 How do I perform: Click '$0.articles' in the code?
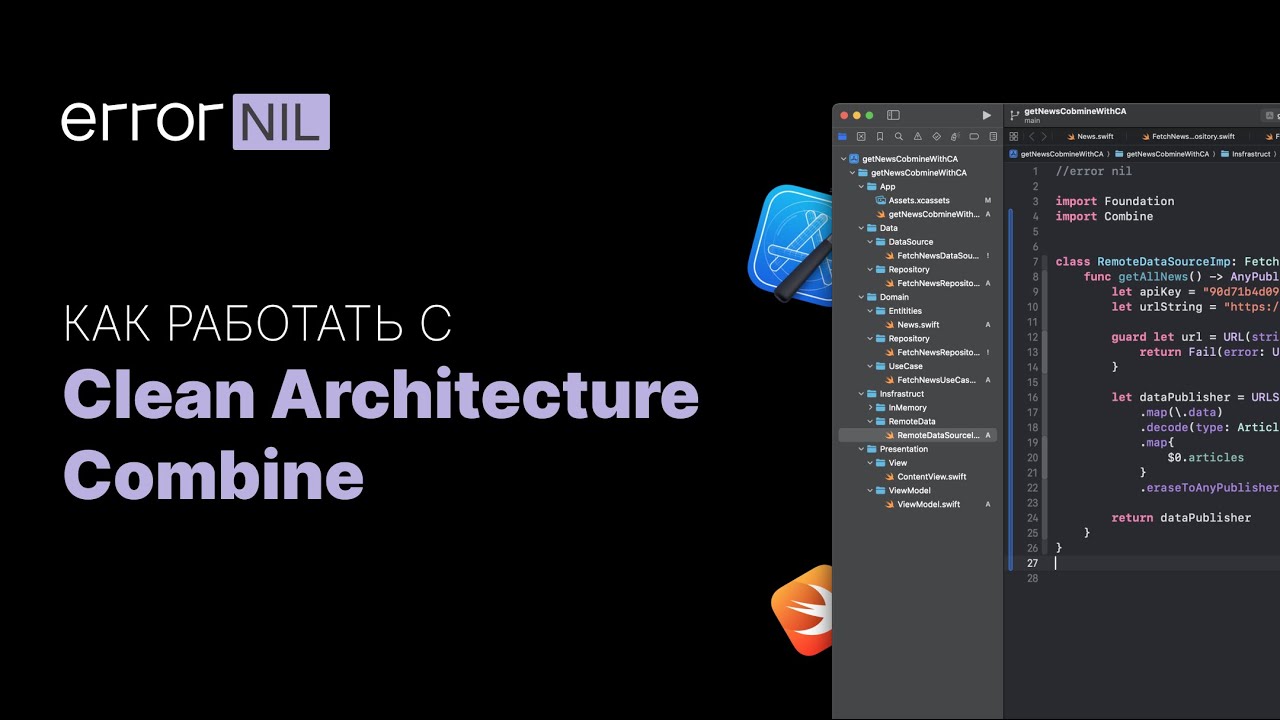click(x=1205, y=457)
